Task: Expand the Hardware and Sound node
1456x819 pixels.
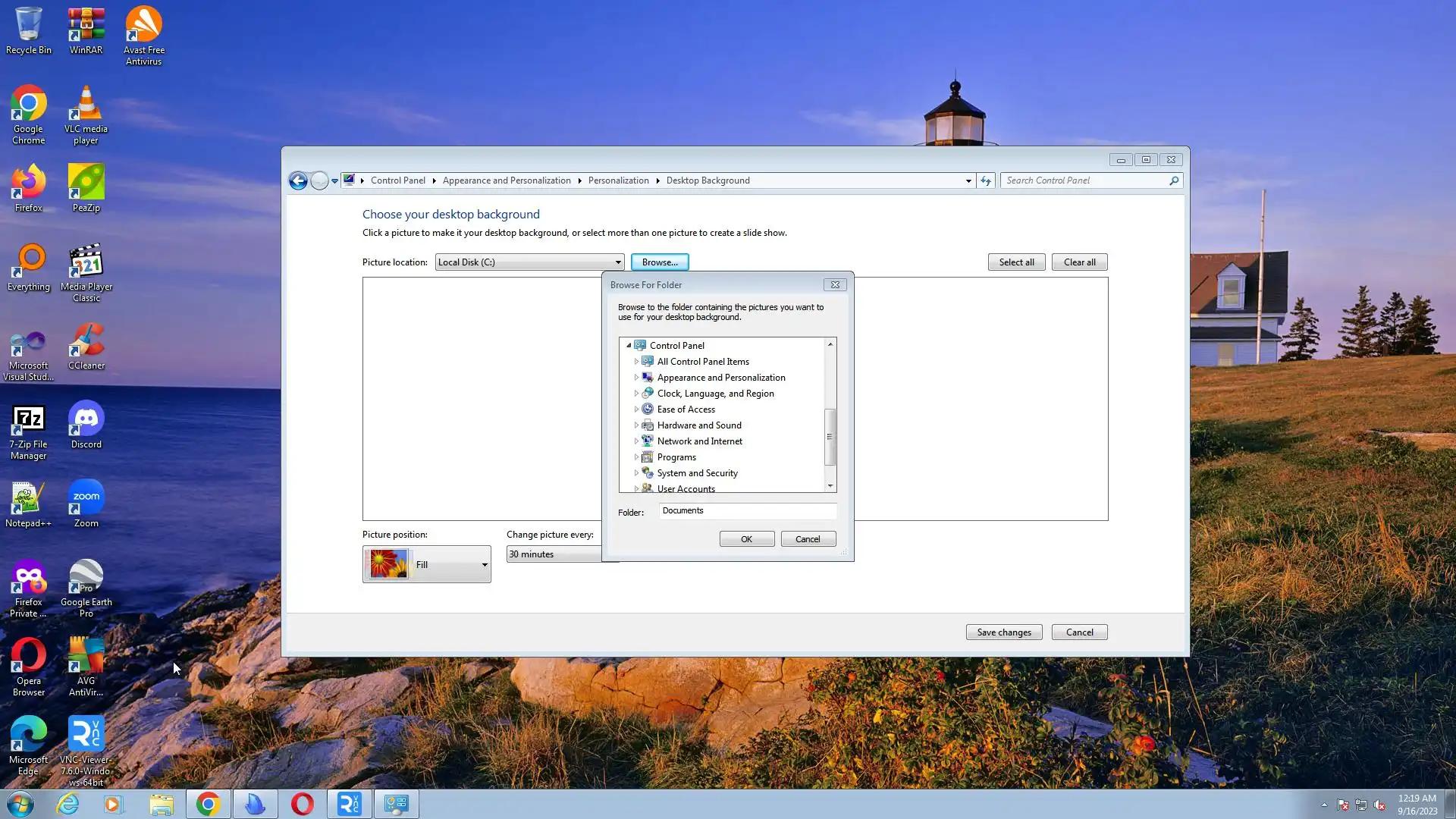Action: [x=636, y=425]
